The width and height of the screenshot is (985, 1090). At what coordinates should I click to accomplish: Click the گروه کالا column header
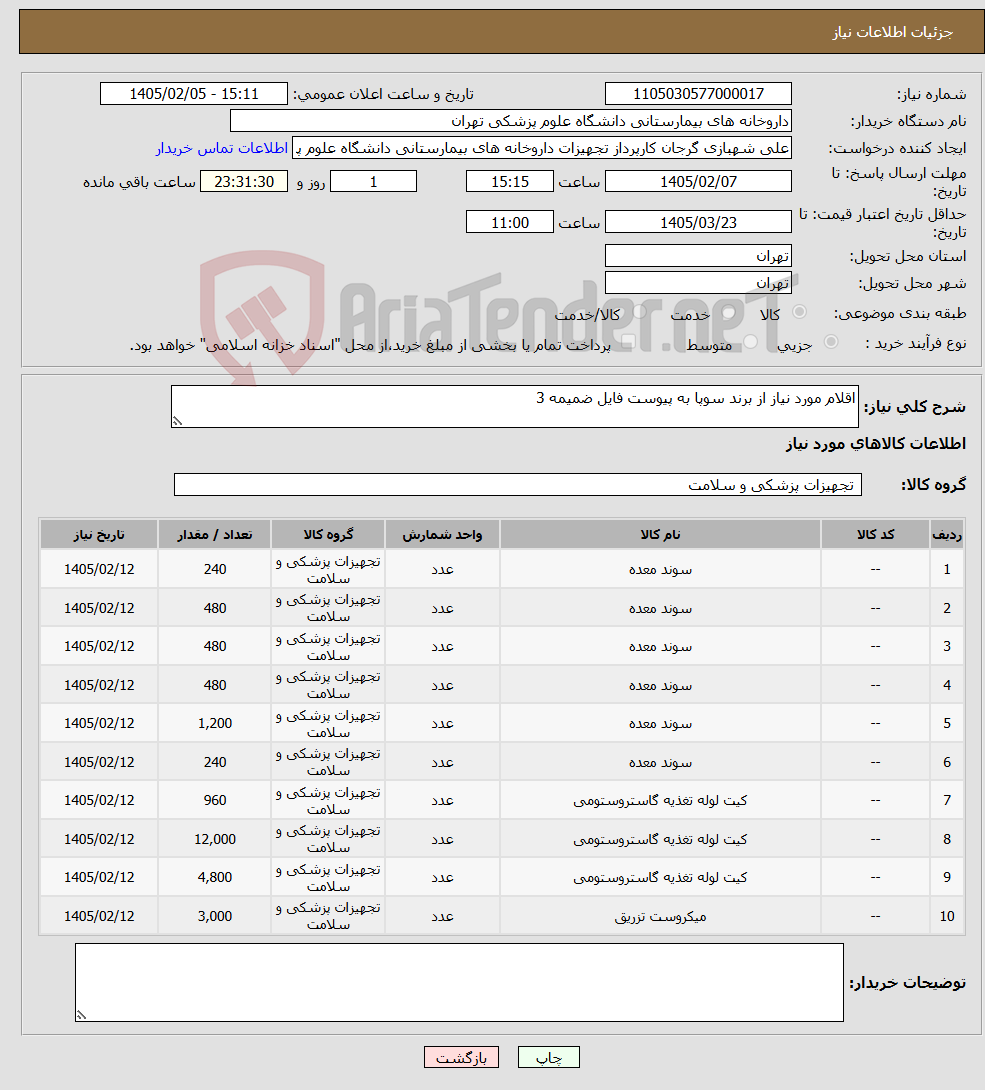328,534
